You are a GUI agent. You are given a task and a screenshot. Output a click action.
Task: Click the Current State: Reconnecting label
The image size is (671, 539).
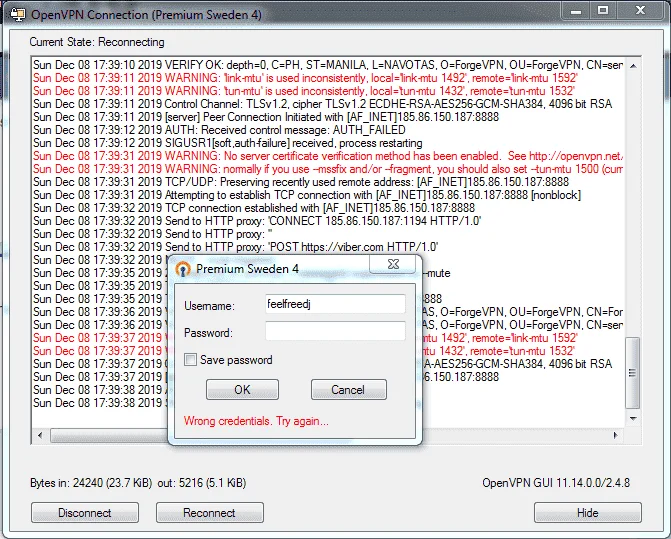[97, 42]
